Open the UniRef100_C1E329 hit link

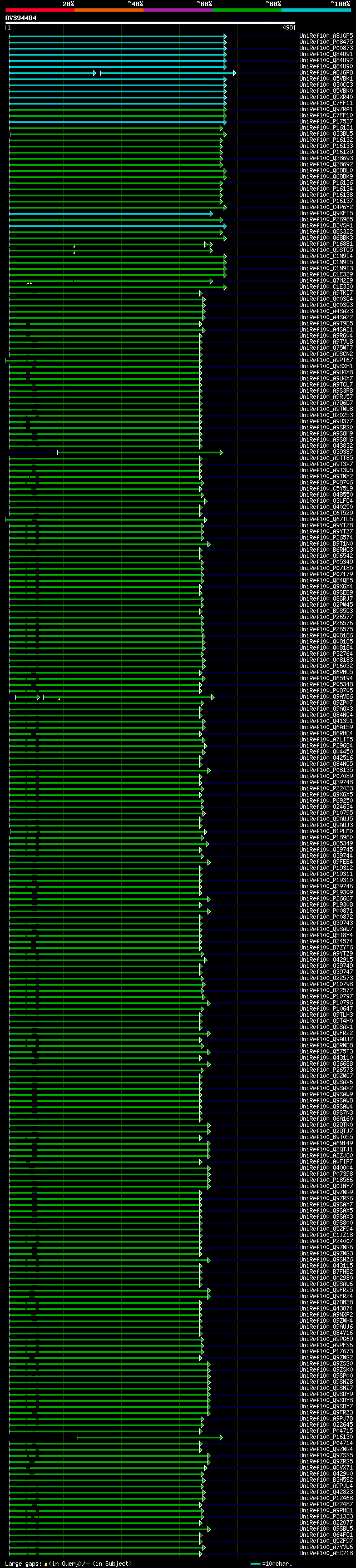click(x=326, y=275)
